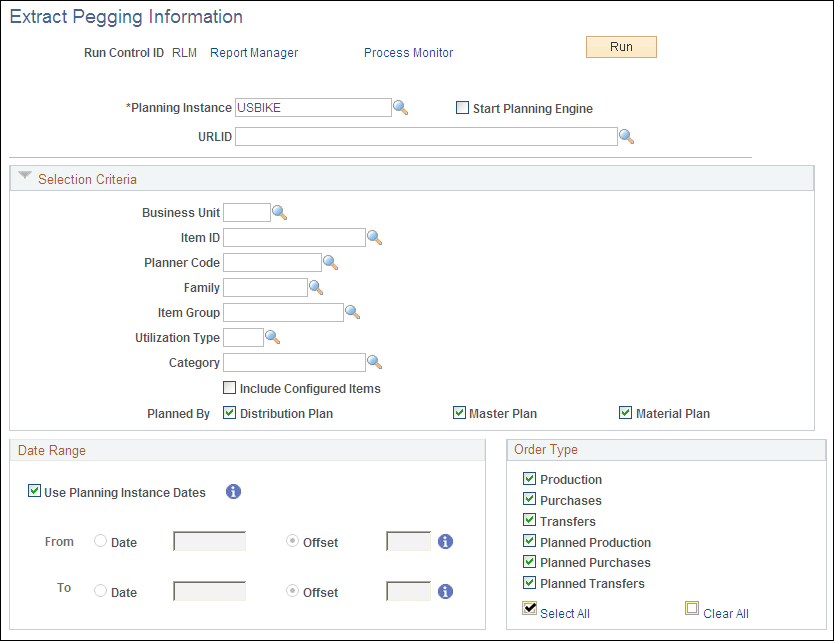Image resolution: width=834 pixels, height=641 pixels.
Task: Enable the Start Planning Engine checkbox
Action: pos(462,107)
